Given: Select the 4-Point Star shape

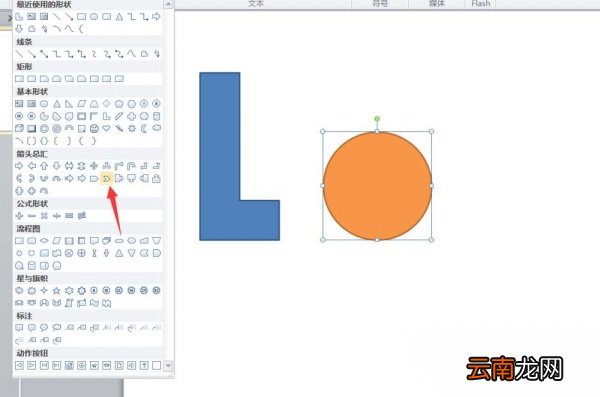Looking at the screenshot, I should 44,291.
